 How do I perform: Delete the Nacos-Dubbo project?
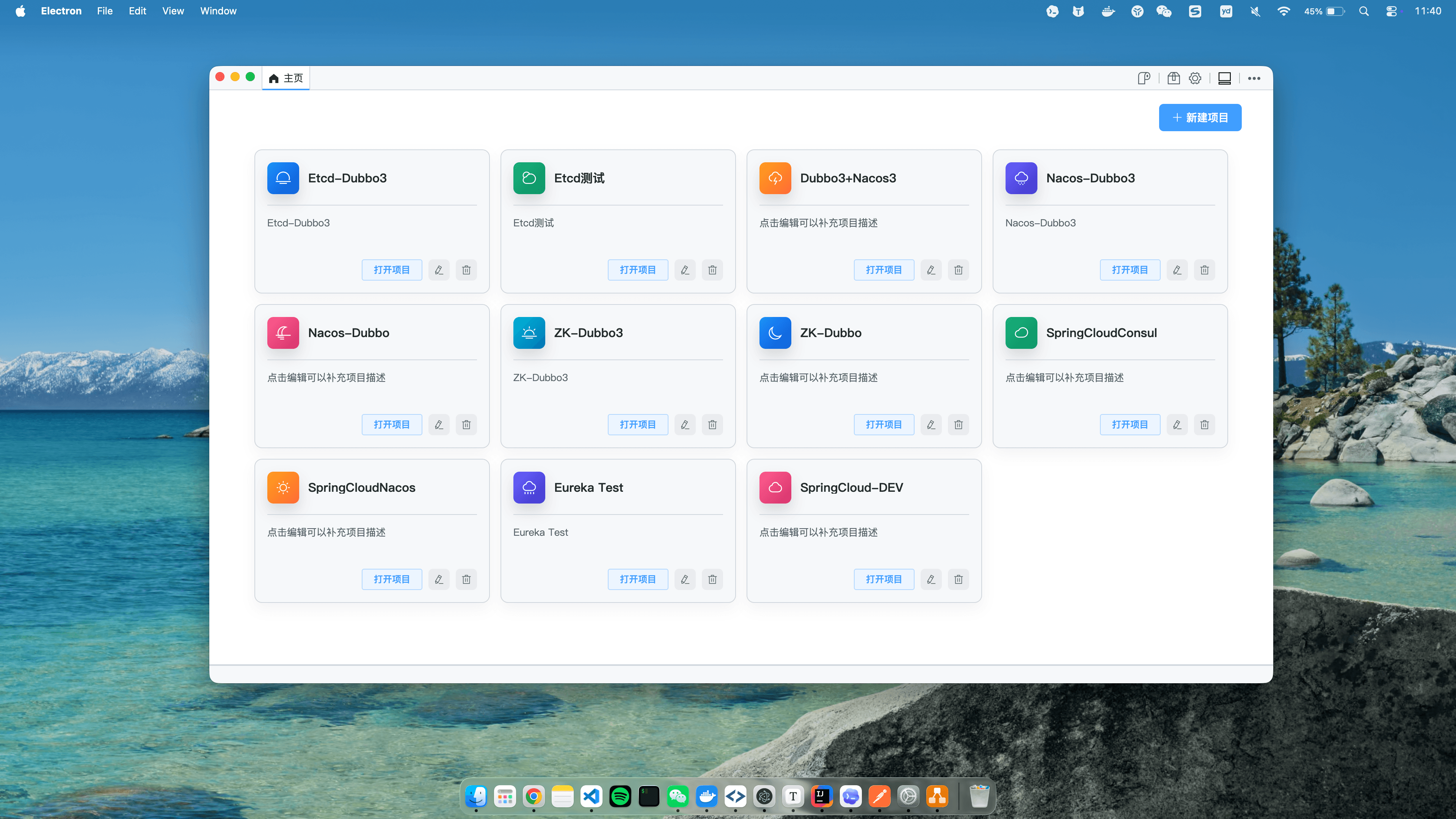point(466,425)
